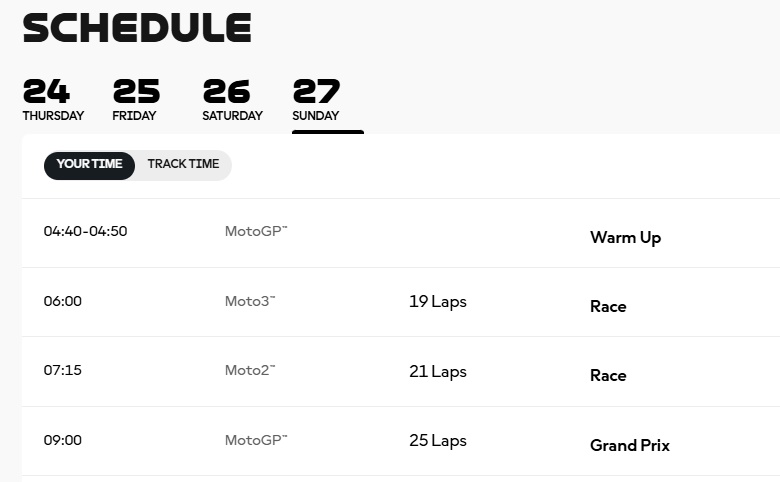This screenshot has height=482, width=780.
Task: Click the 09:00 start time
Action: coord(62,440)
